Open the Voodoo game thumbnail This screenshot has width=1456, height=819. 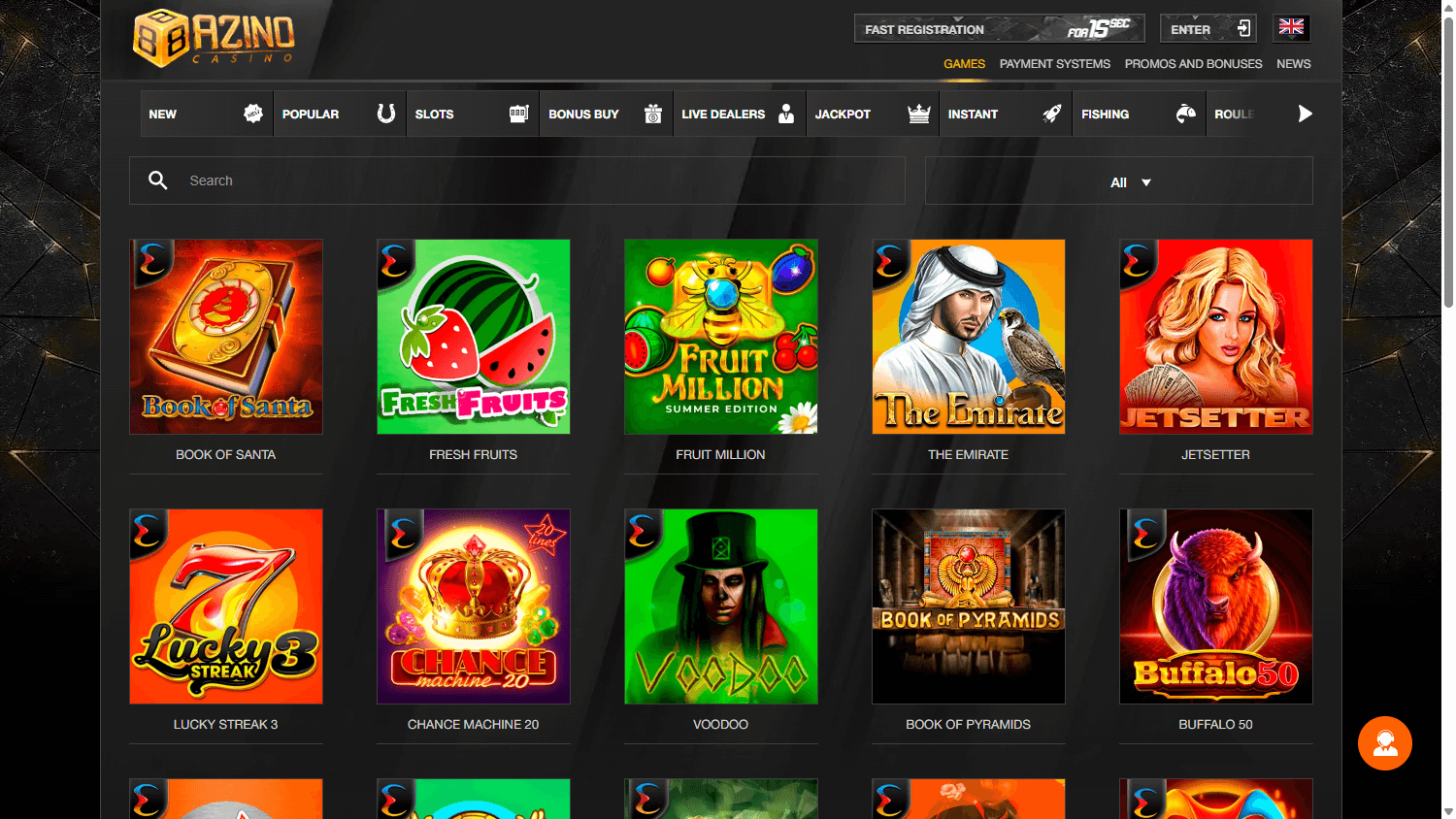coord(720,606)
